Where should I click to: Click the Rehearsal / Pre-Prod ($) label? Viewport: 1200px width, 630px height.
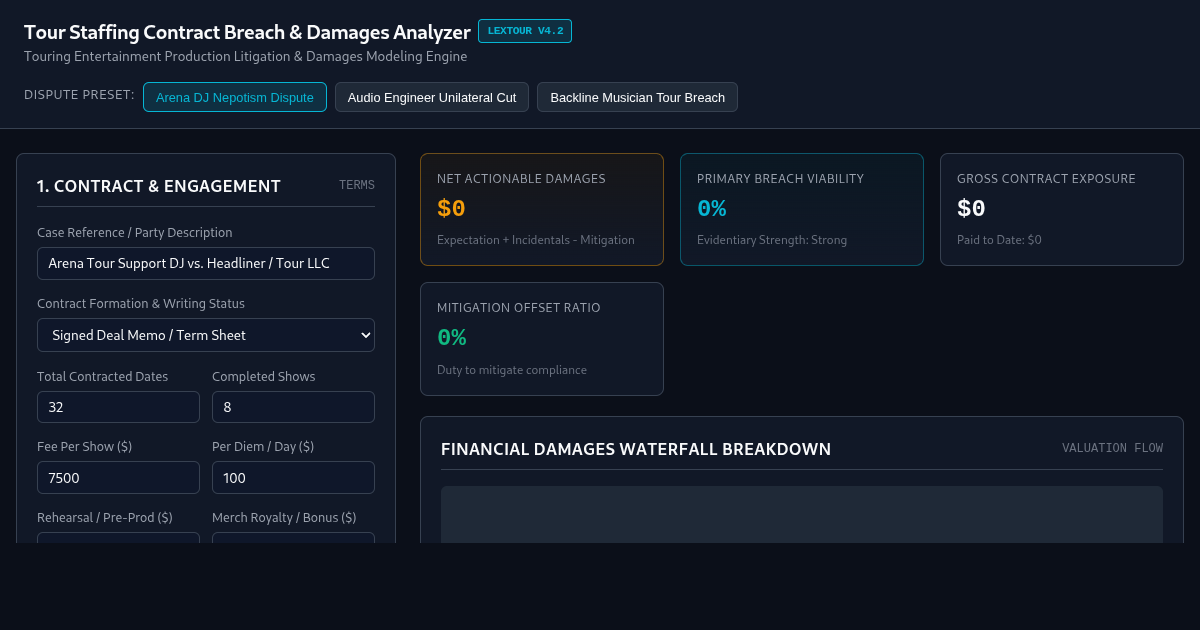tap(105, 517)
